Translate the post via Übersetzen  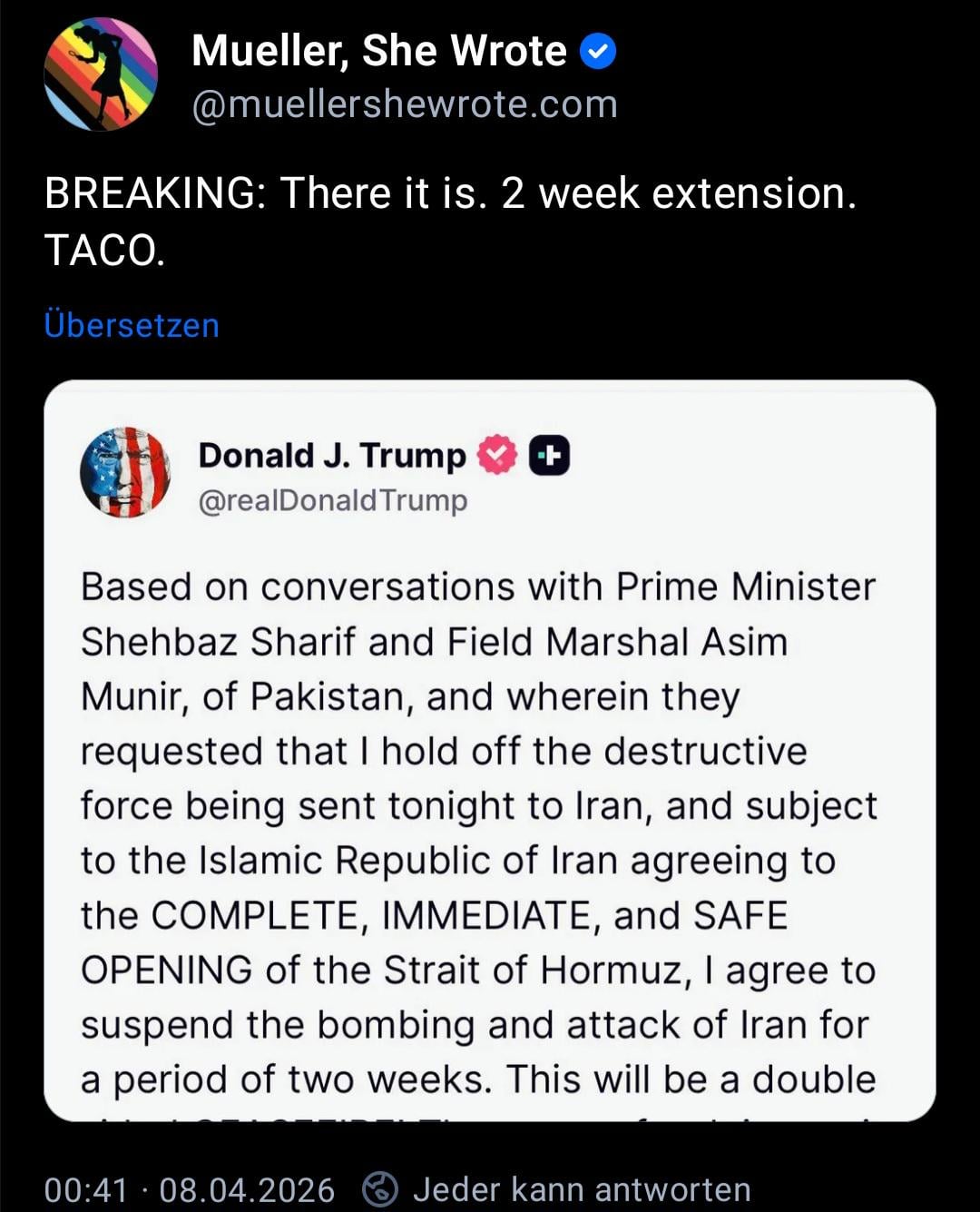(x=132, y=325)
